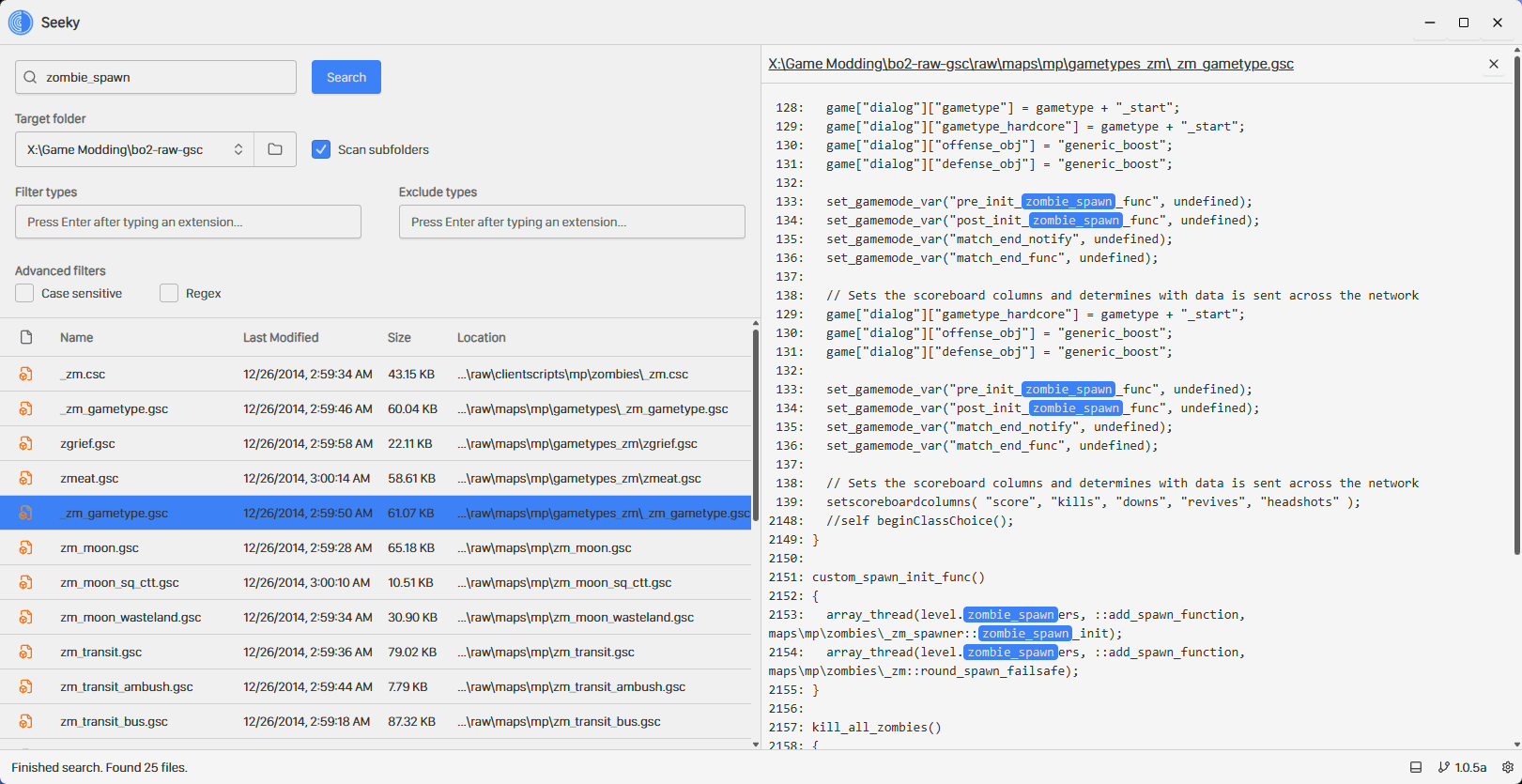
Task: Enable the Regex filter checkbox
Action: [169, 293]
